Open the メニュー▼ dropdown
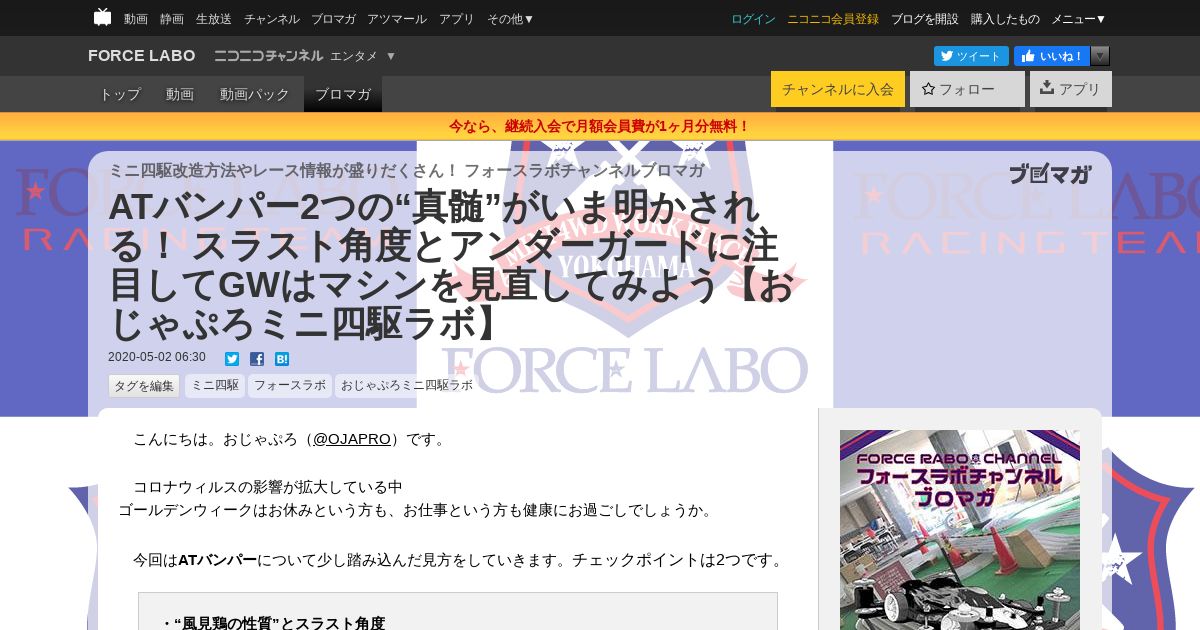This screenshot has height=630, width=1200. [1078, 19]
